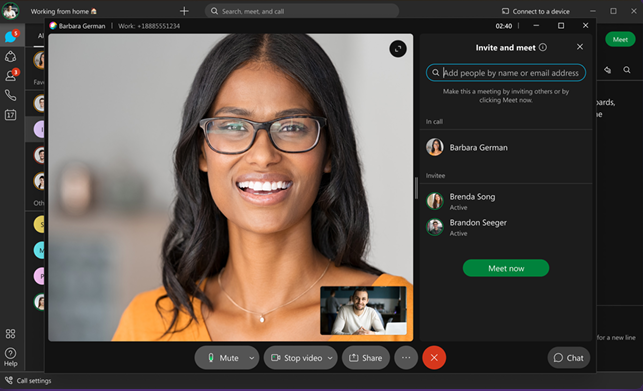Open Messaging tab in the sidebar
Viewport: 643px width, 391px height.
pyautogui.click(x=11, y=37)
